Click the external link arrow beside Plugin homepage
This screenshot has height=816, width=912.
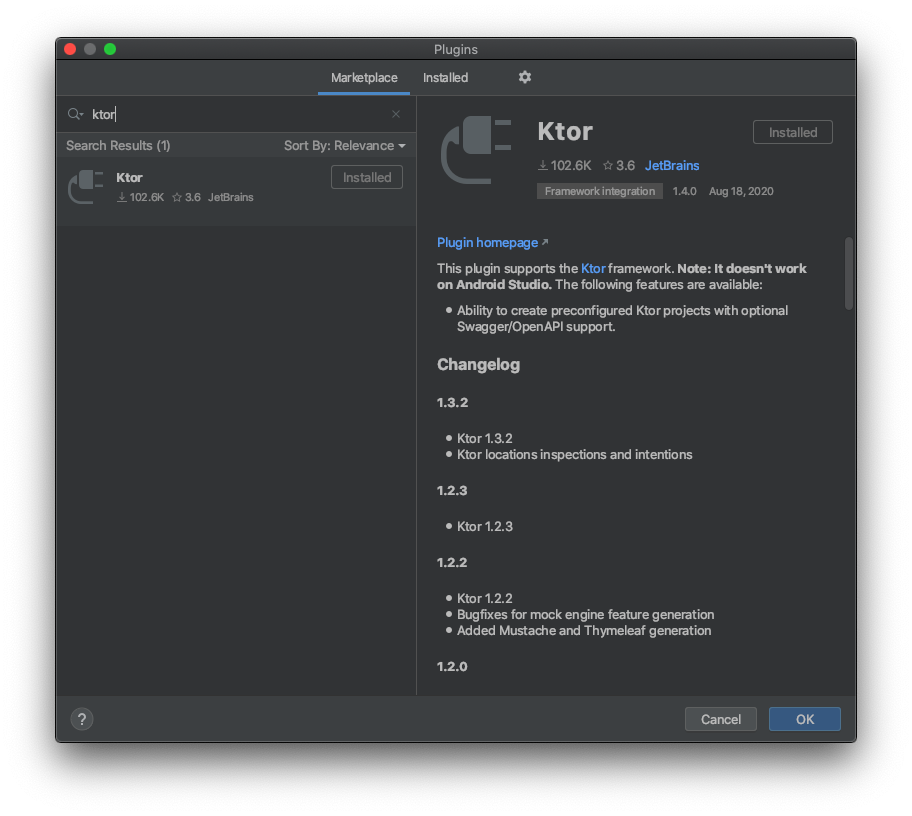pyautogui.click(x=545, y=242)
